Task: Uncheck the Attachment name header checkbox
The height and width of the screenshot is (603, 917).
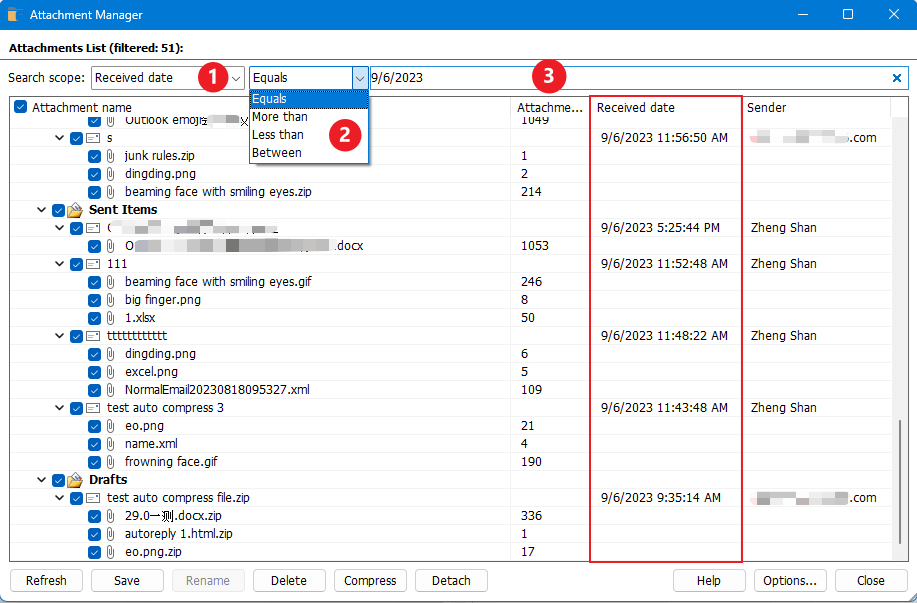Action: tap(22, 107)
